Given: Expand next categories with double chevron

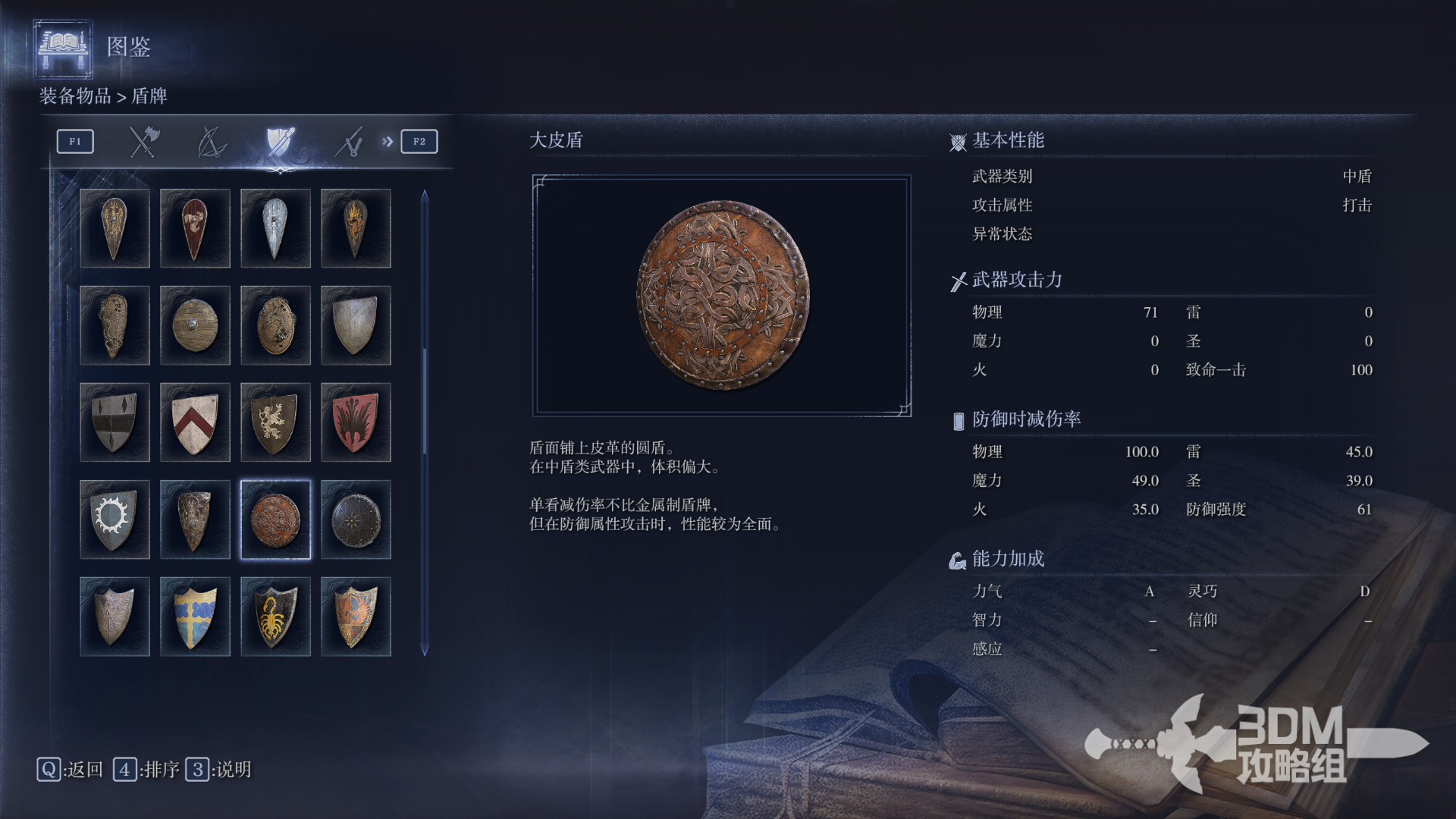Looking at the screenshot, I should (x=388, y=142).
